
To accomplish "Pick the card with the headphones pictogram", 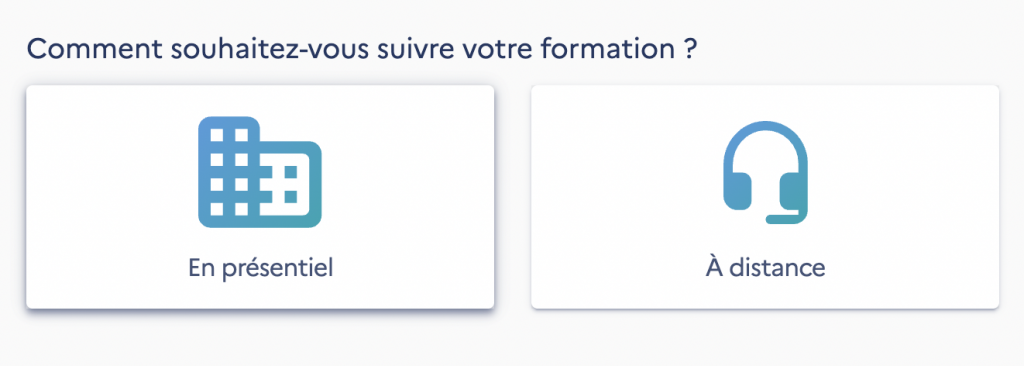I will pos(765,197).
